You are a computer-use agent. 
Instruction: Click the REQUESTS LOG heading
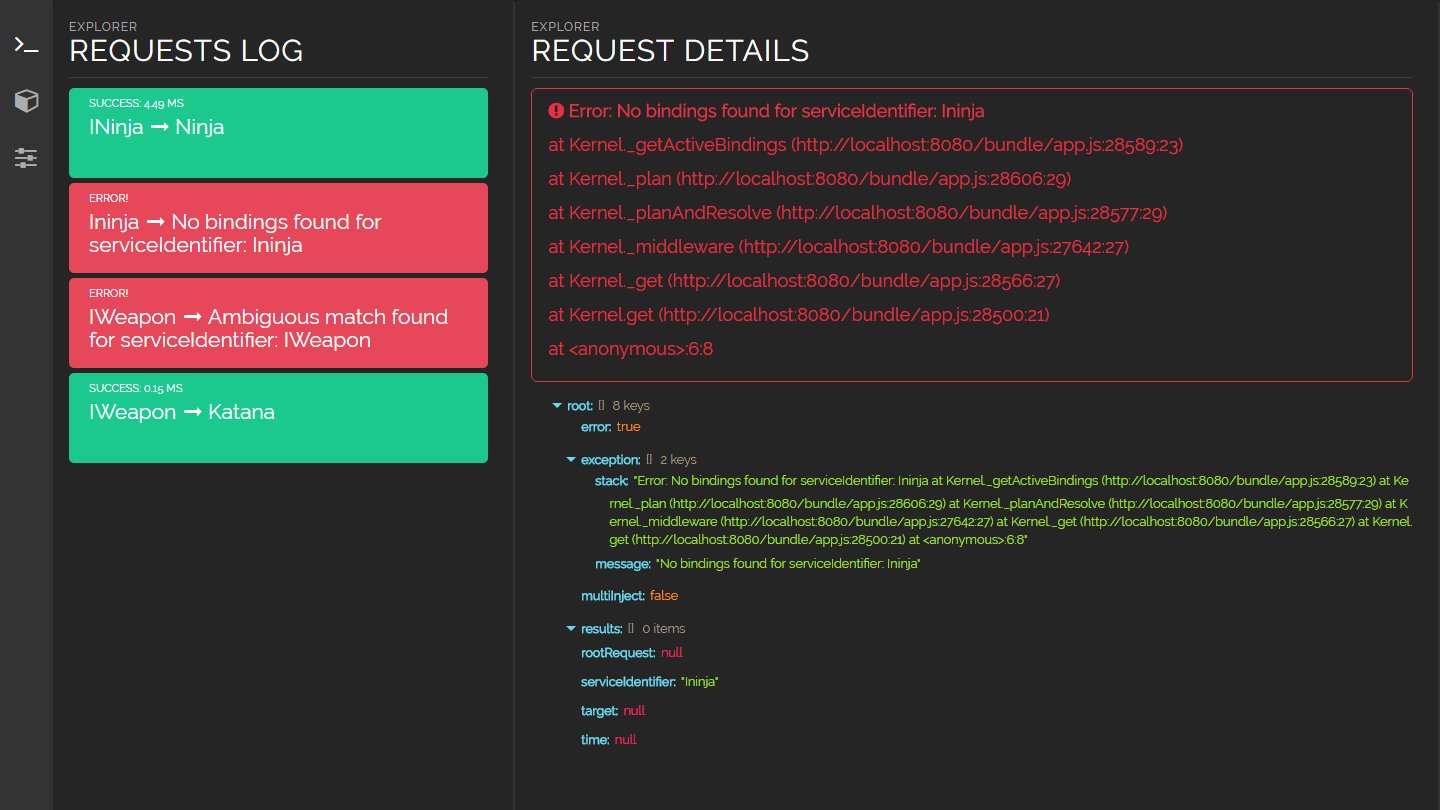coord(186,50)
